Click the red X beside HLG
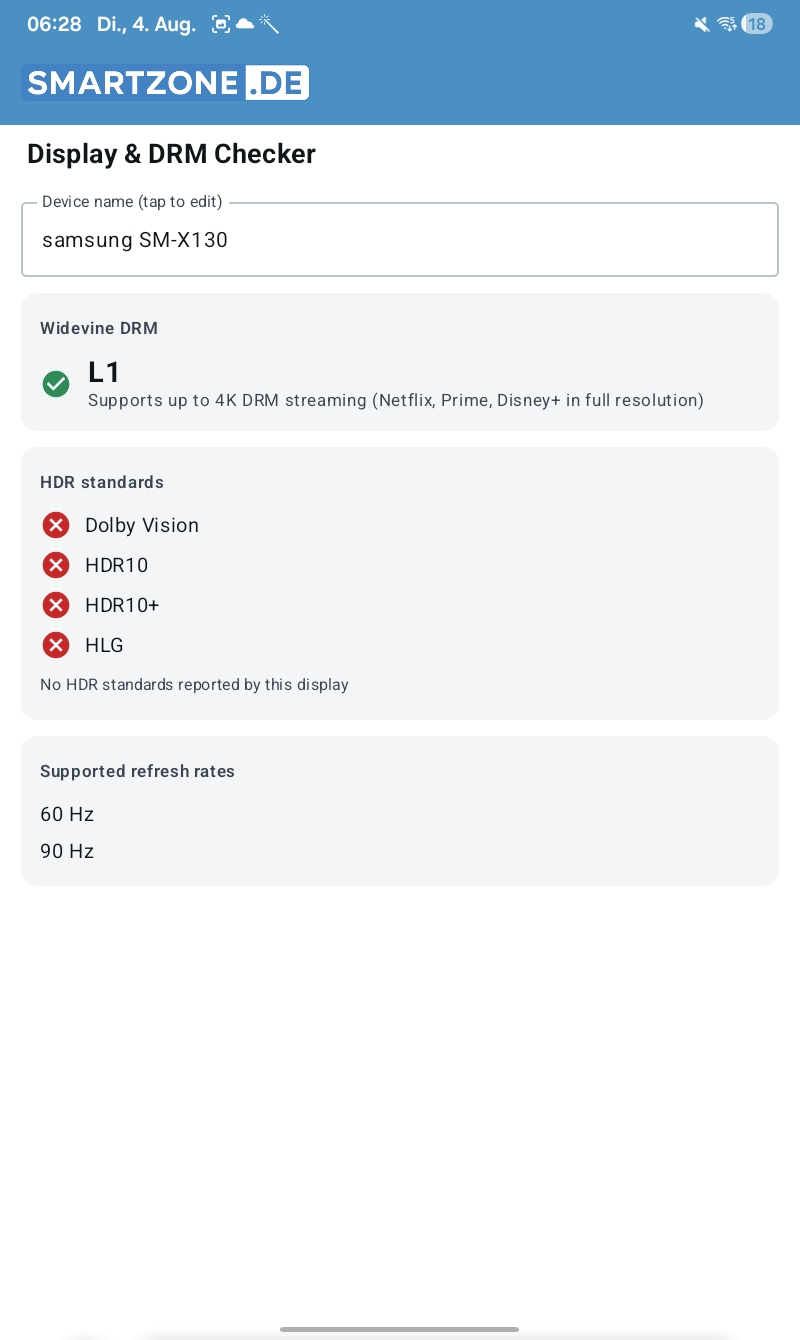800x1340 pixels. [56, 645]
